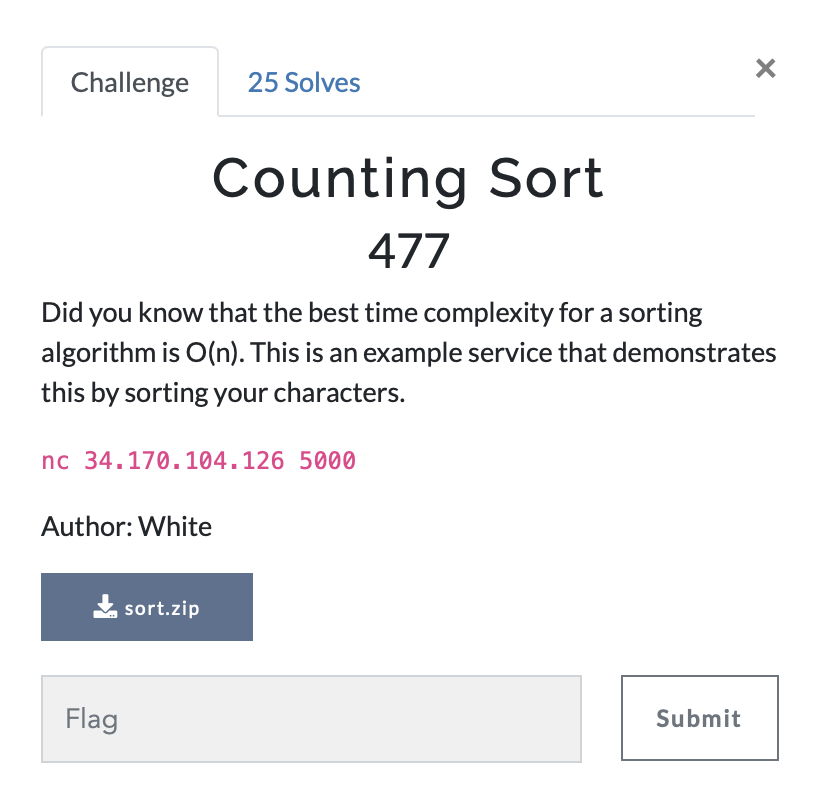The image size is (830, 792).
Task: Download the sort.zip attachment
Action: pos(147,607)
